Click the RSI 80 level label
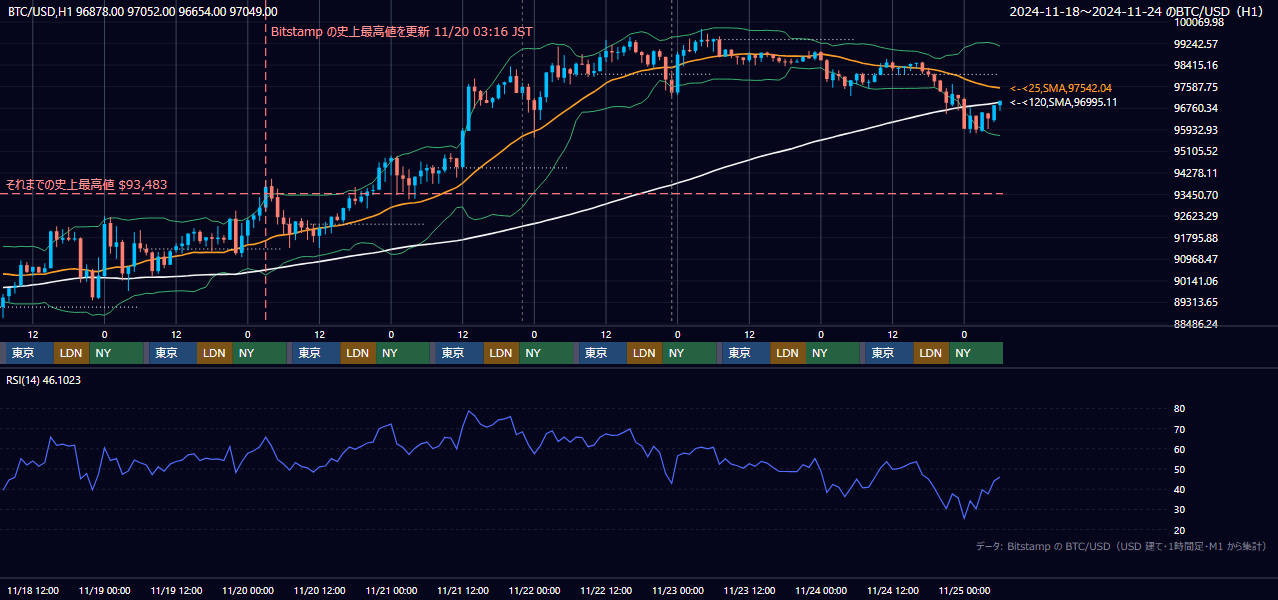The width and height of the screenshot is (1278, 600). point(1179,409)
